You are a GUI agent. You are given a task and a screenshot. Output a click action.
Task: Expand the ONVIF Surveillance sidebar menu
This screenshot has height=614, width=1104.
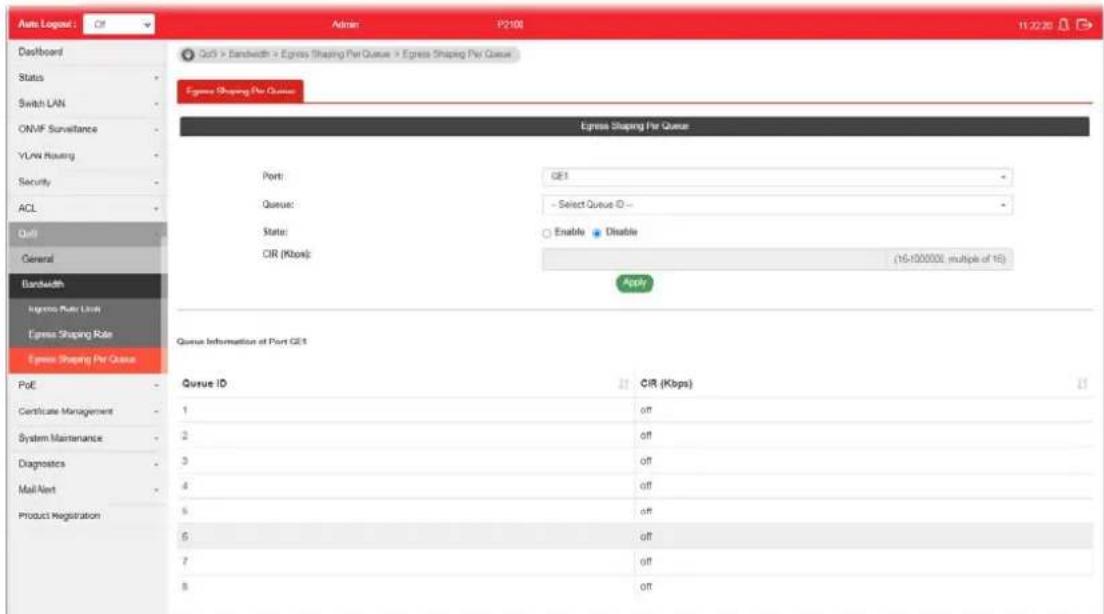(x=87, y=130)
